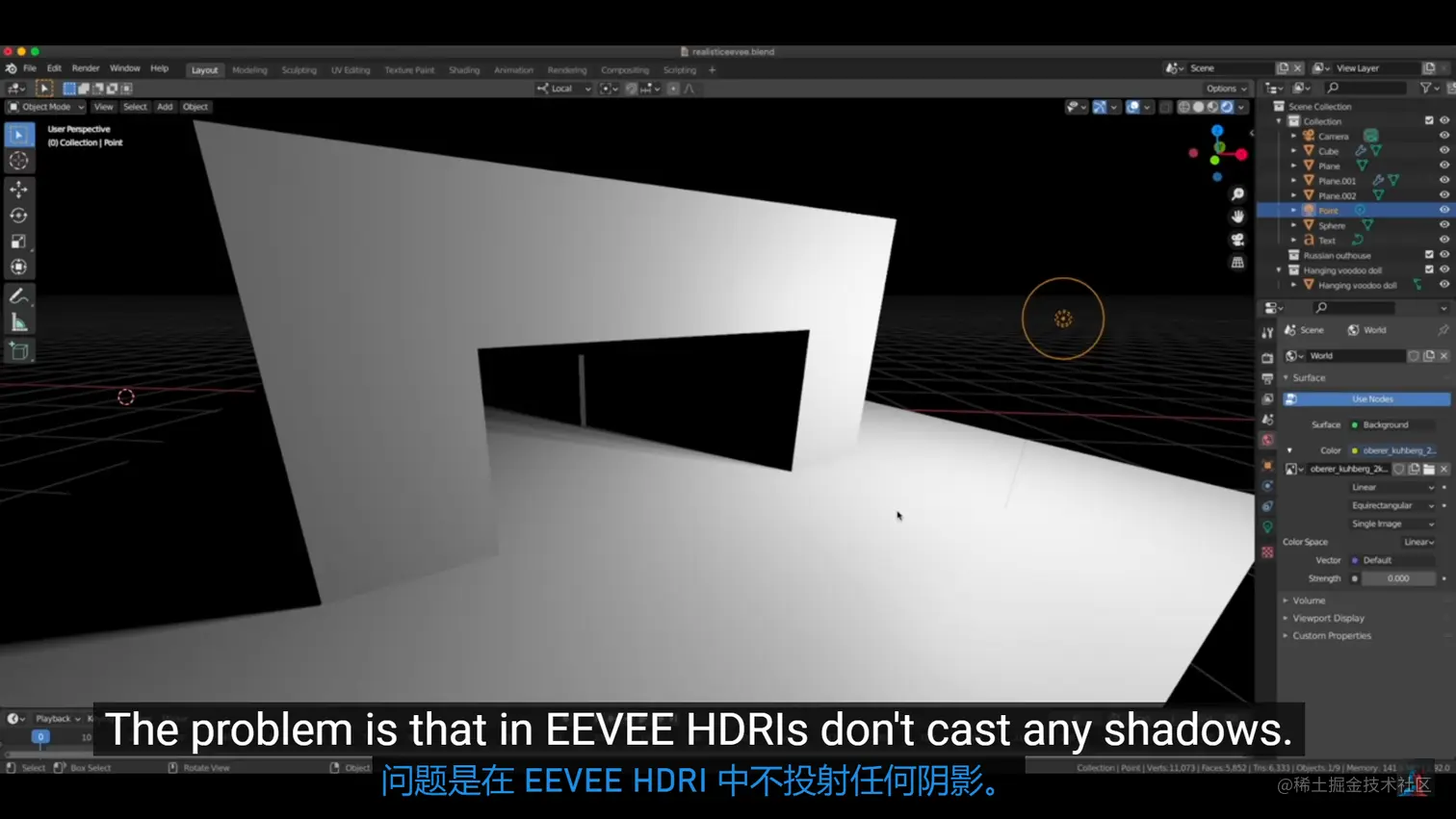This screenshot has height=819, width=1456.
Task: Hide the Cube object in outliner
Action: [x=1443, y=151]
